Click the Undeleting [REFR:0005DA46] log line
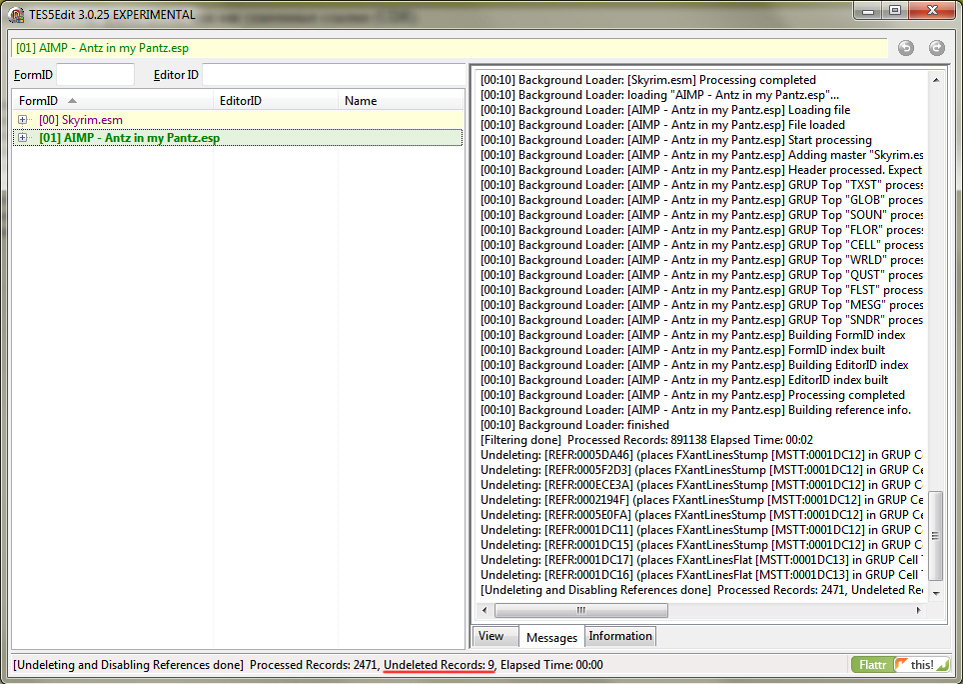 pos(701,455)
